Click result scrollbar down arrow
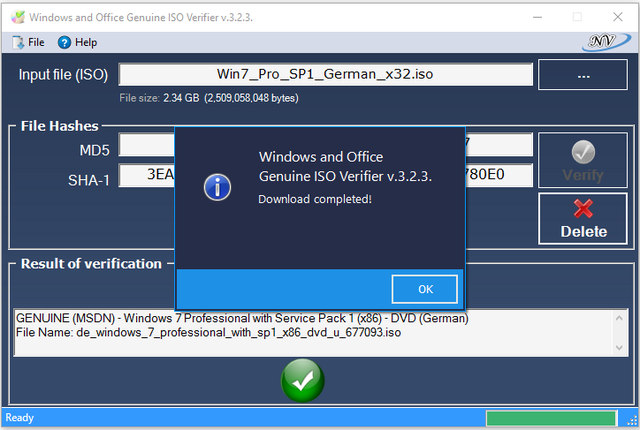This screenshot has width=640, height=430. click(x=619, y=347)
